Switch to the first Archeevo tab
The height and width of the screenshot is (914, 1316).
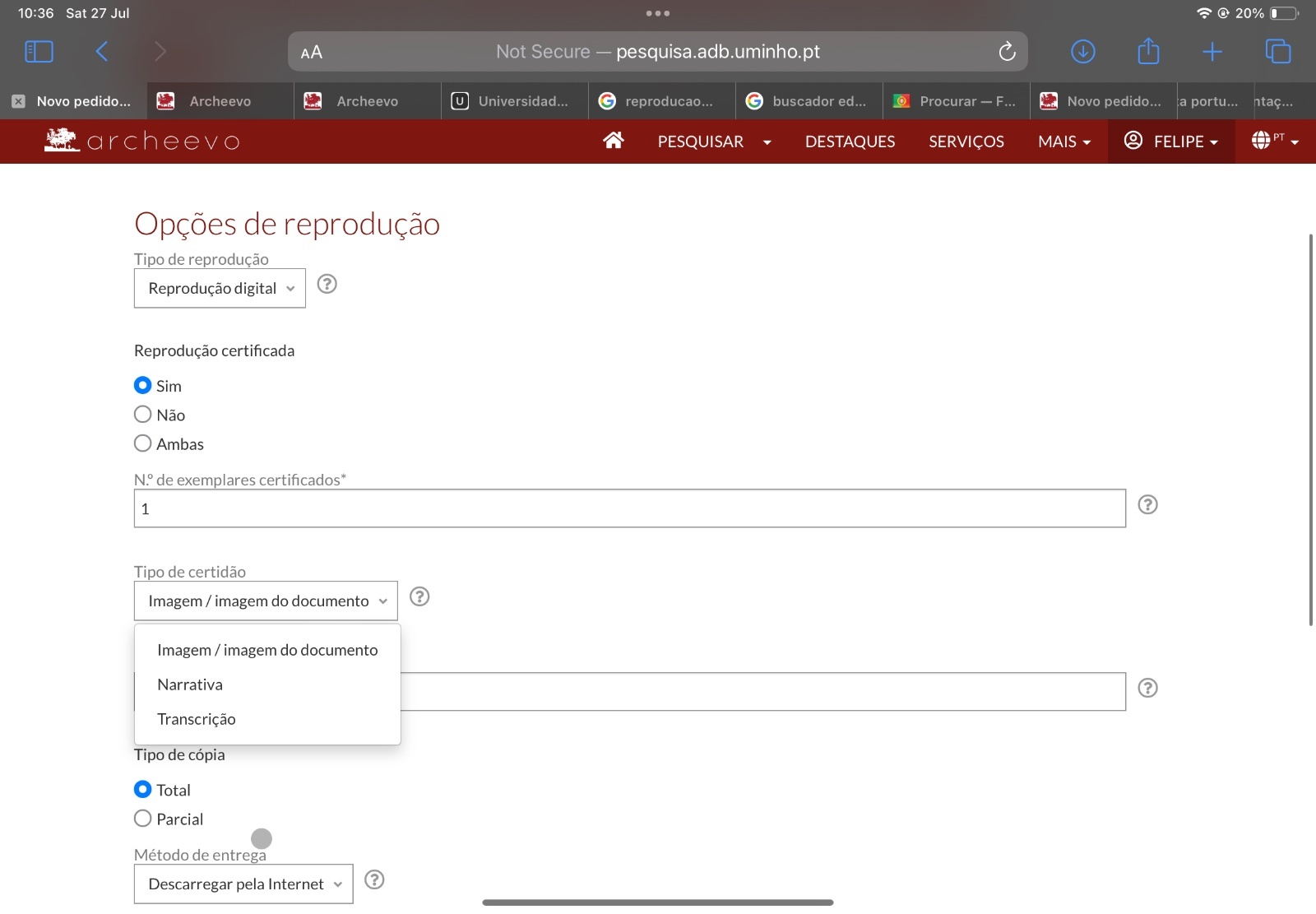point(220,101)
